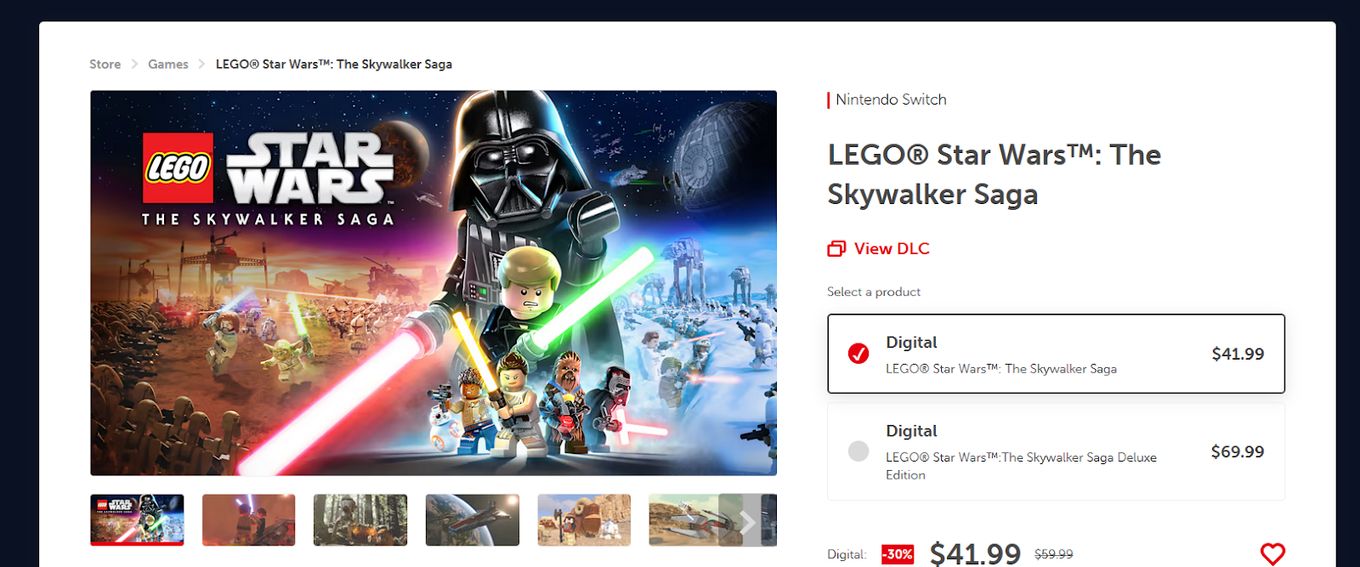Click the breadcrumb chevron after Games
1360x567 pixels.
(202, 64)
